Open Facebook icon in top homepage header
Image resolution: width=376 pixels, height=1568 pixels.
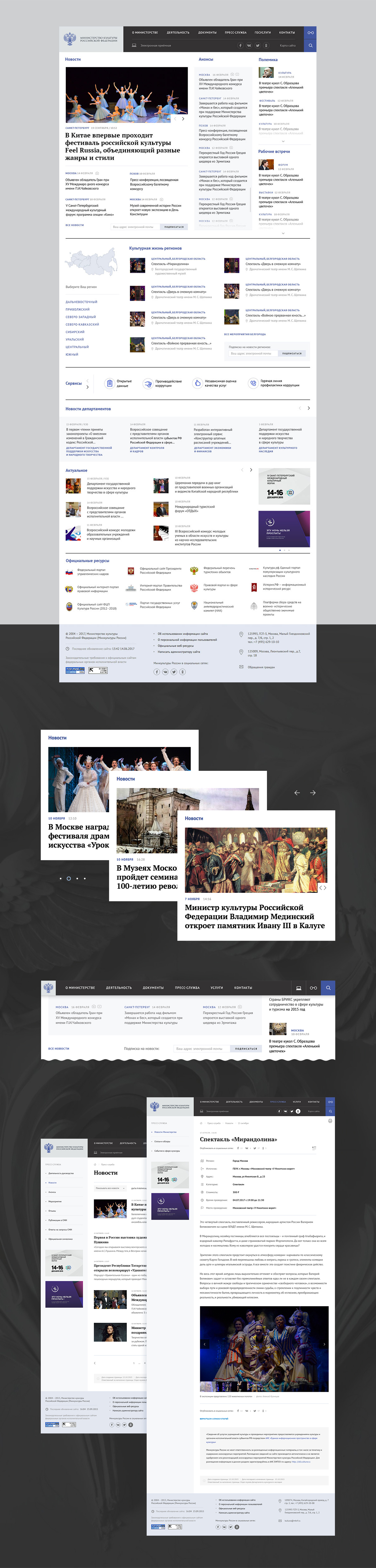(240, 46)
